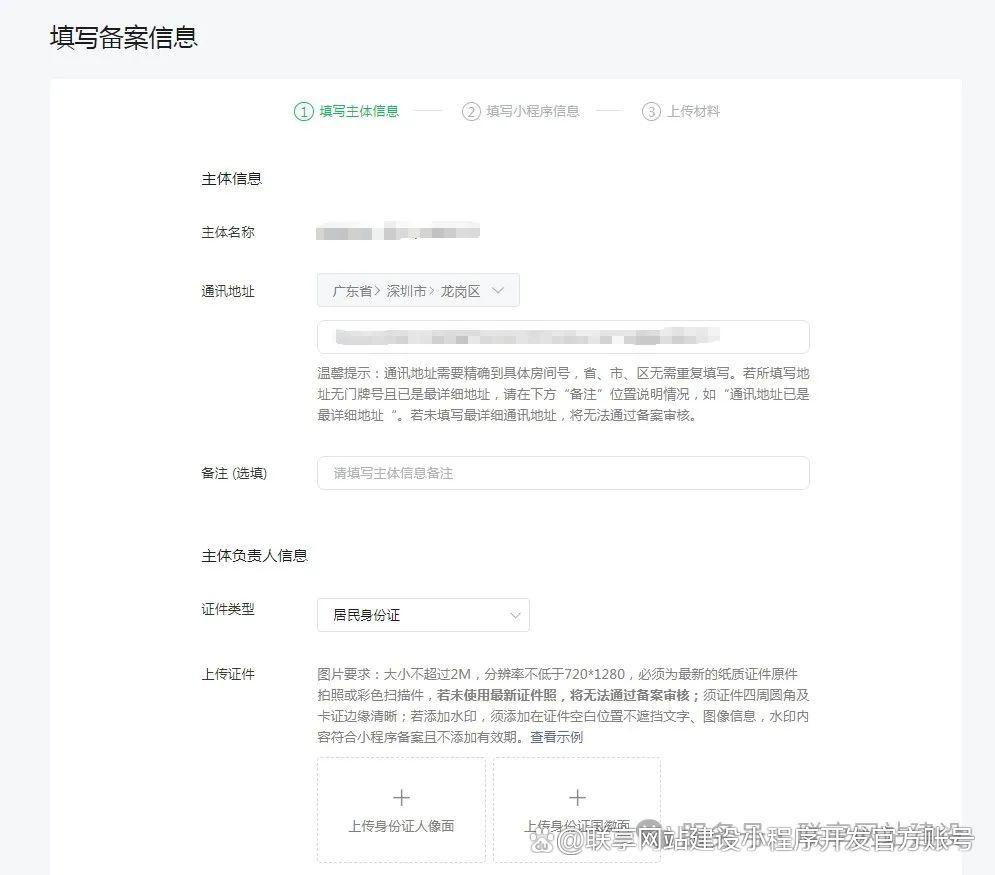Go to the 填写小程序信息 step label
Image resolution: width=995 pixels, height=875 pixels.
533,112
